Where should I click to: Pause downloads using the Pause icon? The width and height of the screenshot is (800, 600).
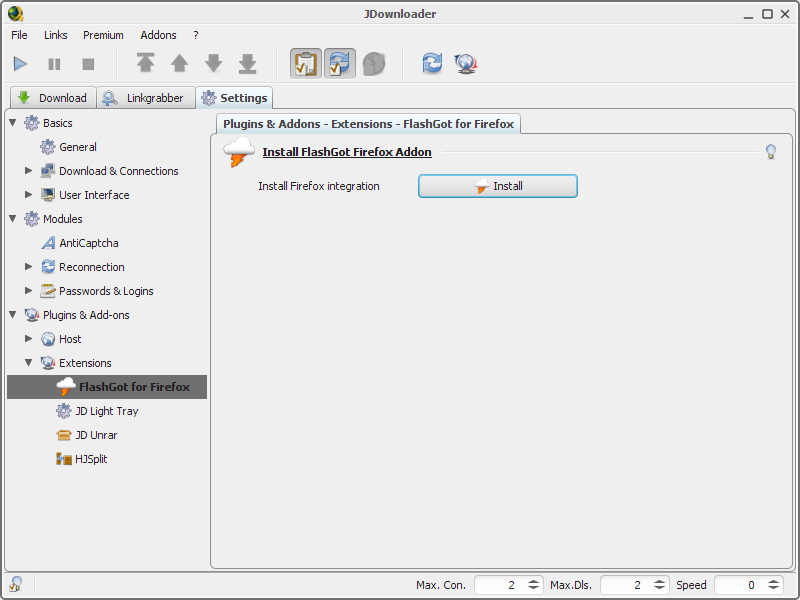point(54,63)
